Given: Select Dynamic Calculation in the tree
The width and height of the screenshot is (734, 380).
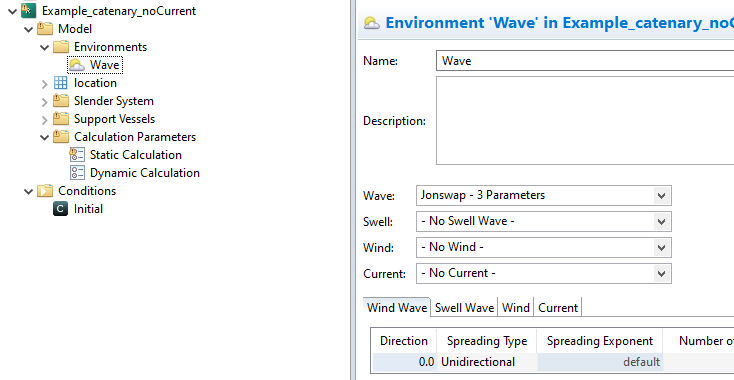Looking at the screenshot, I should pos(145,173).
